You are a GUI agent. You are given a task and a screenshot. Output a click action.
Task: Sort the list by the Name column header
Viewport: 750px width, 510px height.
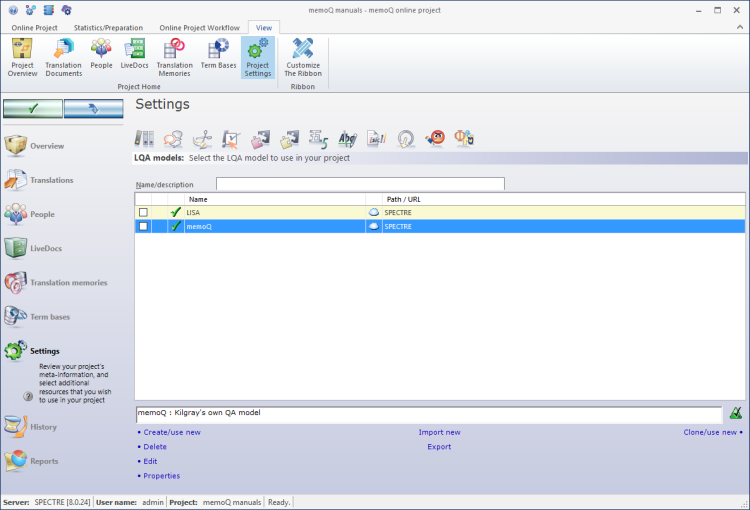click(270, 199)
